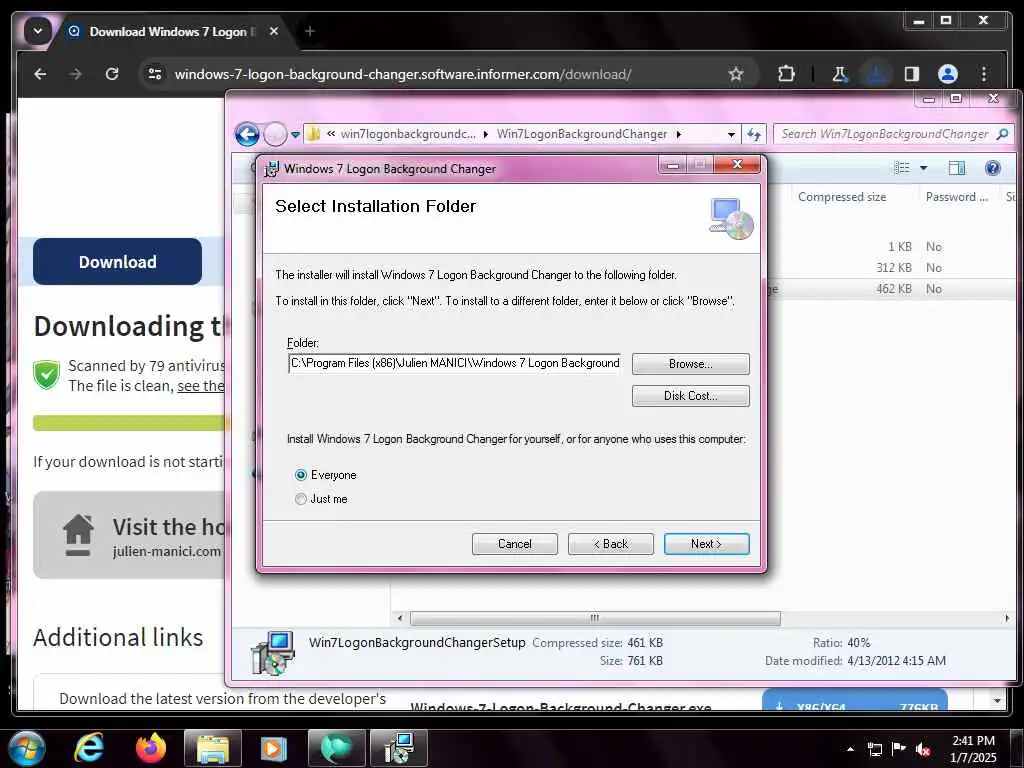The height and width of the screenshot is (768, 1024).
Task: Click Explorer back arrow button
Action: [248, 135]
